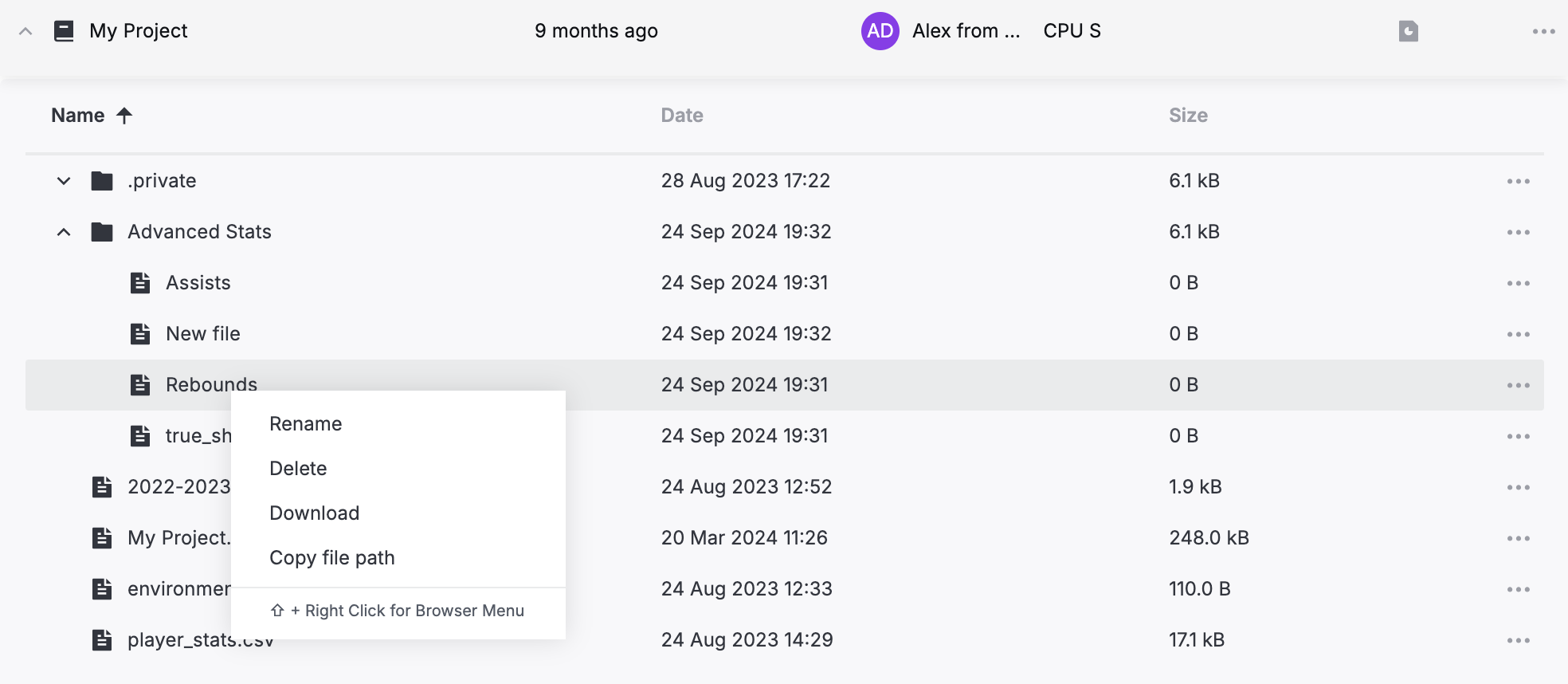Image resolution: width=1568 pixels, height=684 pixels.
Task: Choose Delete from the context menu
Action: coord(298,468)
